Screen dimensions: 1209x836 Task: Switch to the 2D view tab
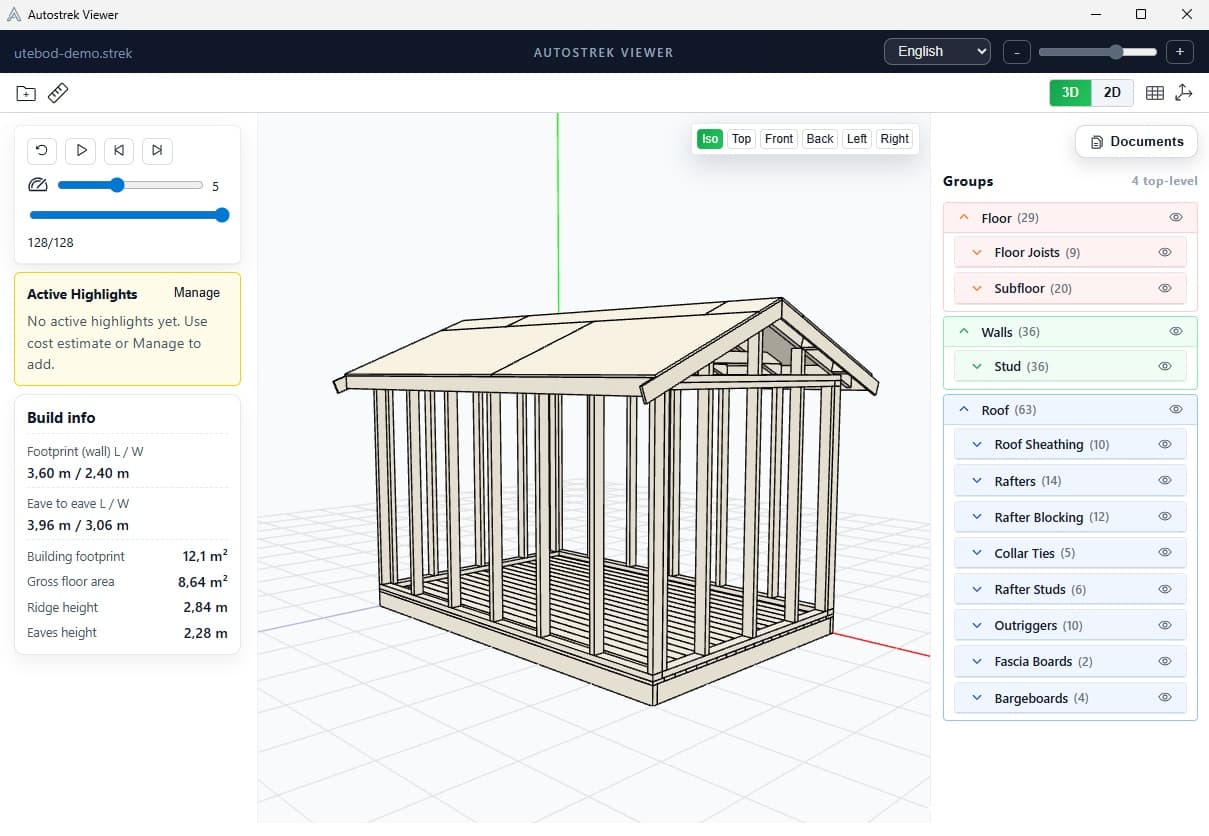[x=1112, y=92]
